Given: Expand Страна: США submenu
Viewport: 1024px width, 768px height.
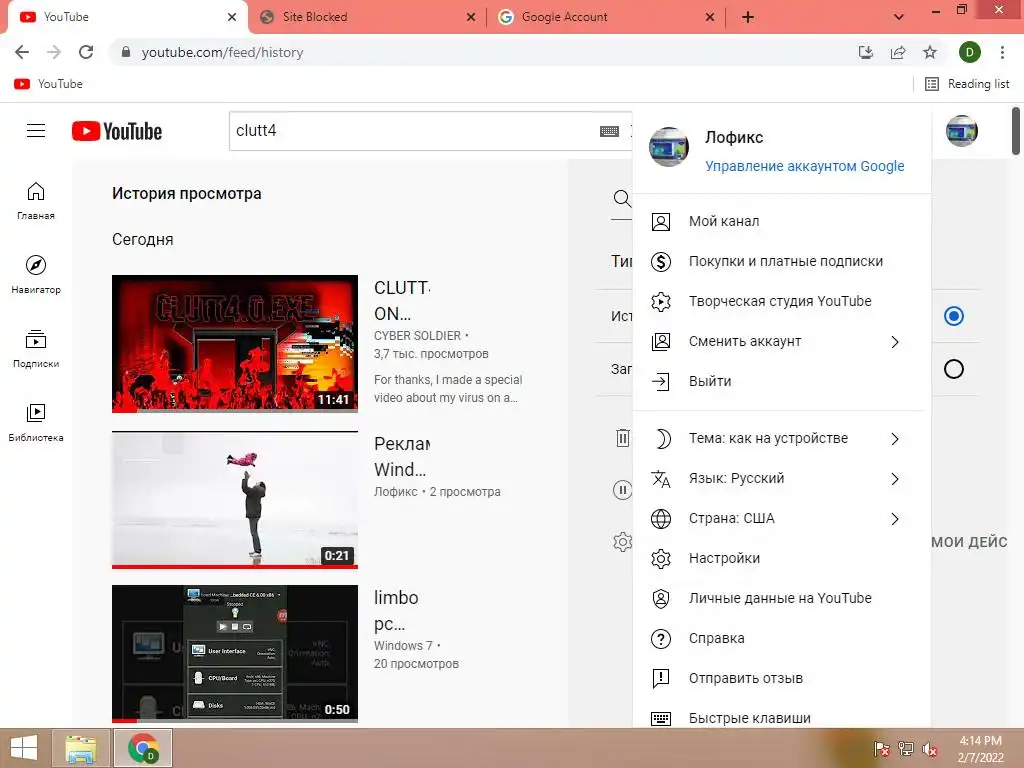Looking at the screenshot, I should pyautogui.click(x=781, y=519).
